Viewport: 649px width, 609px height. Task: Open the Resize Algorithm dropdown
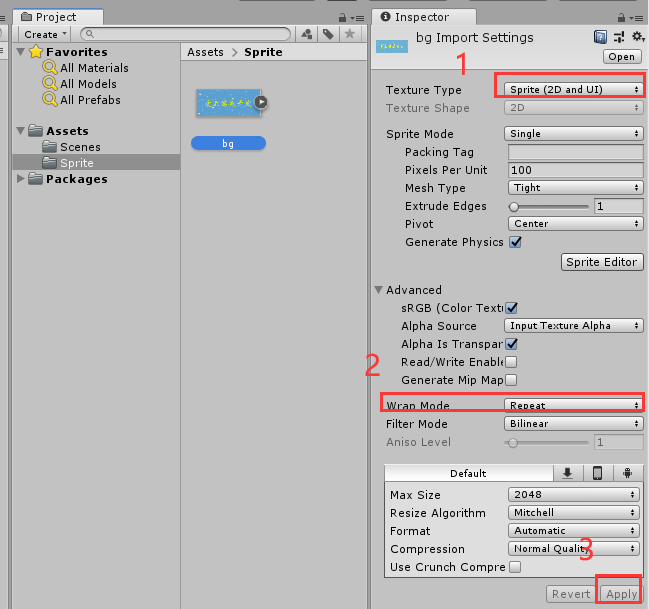tap(574, 513)
